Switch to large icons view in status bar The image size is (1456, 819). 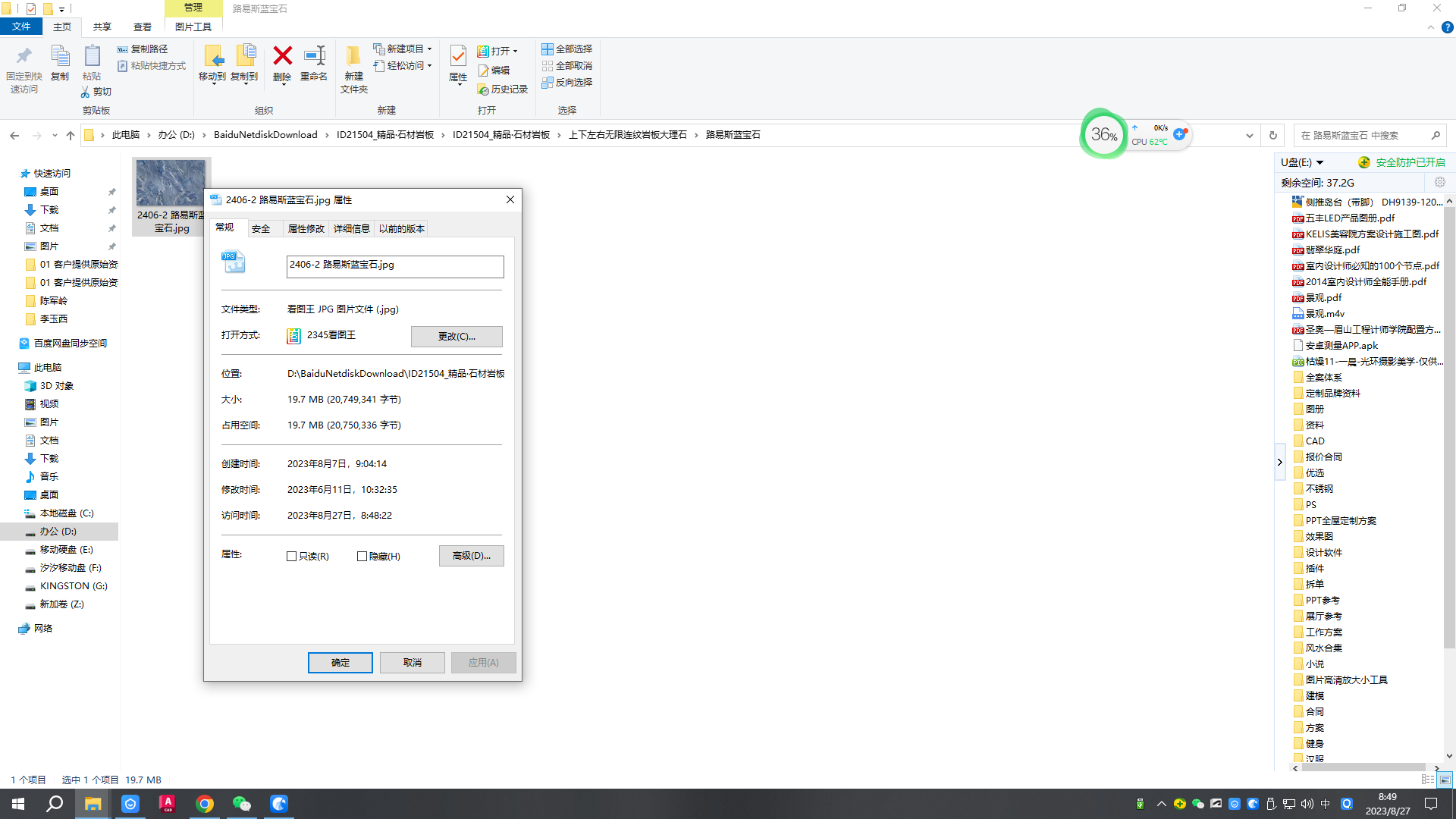pyautogui.click(x=1445, y=780)
